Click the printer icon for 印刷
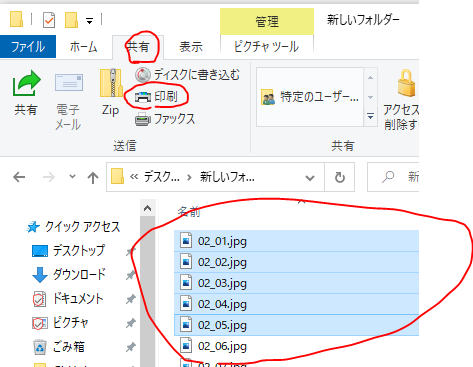 [x=143, y=97]
